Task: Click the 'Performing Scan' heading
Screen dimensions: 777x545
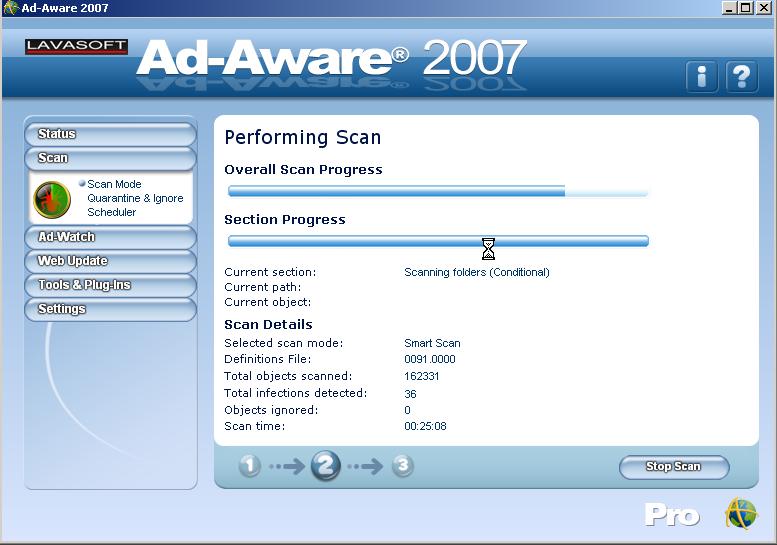Action: point(303,137)
